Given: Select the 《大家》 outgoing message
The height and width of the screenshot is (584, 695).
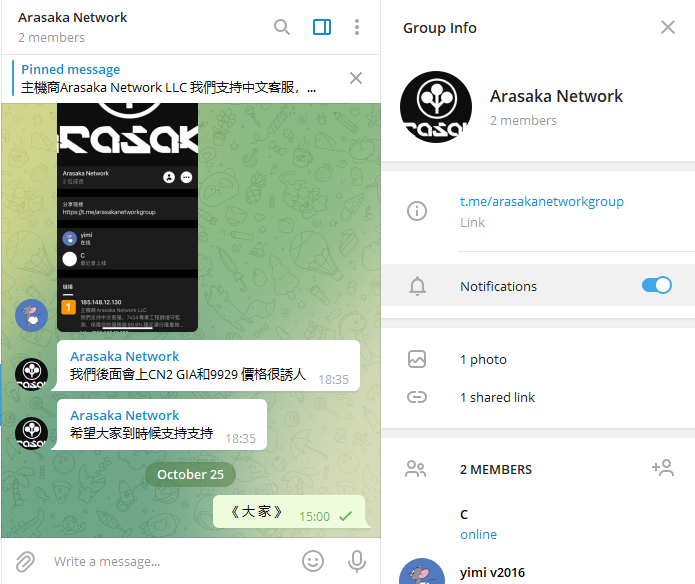Looking at the screenshot, I should [x=289, y=512].
